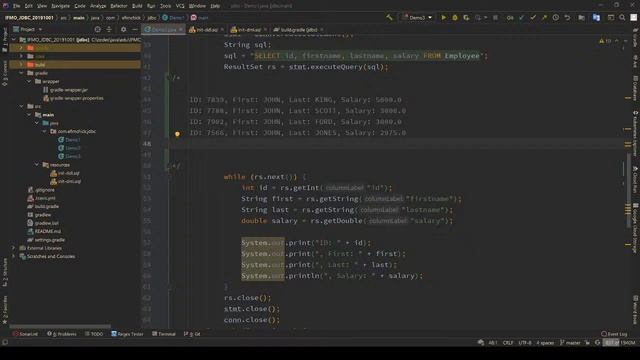Open the TODO tool window
Image resolution: width=640 pixels, height=360 pixels.
[x=94, y=334]
